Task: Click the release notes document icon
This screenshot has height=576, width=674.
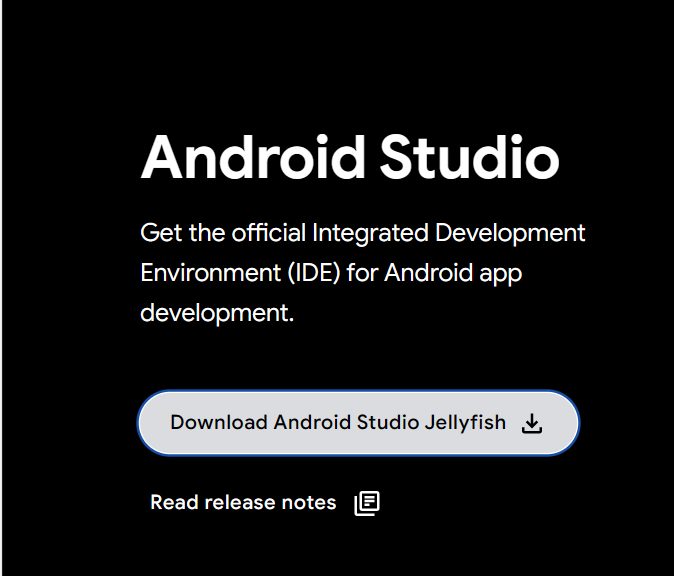Action: coord(367,503)
